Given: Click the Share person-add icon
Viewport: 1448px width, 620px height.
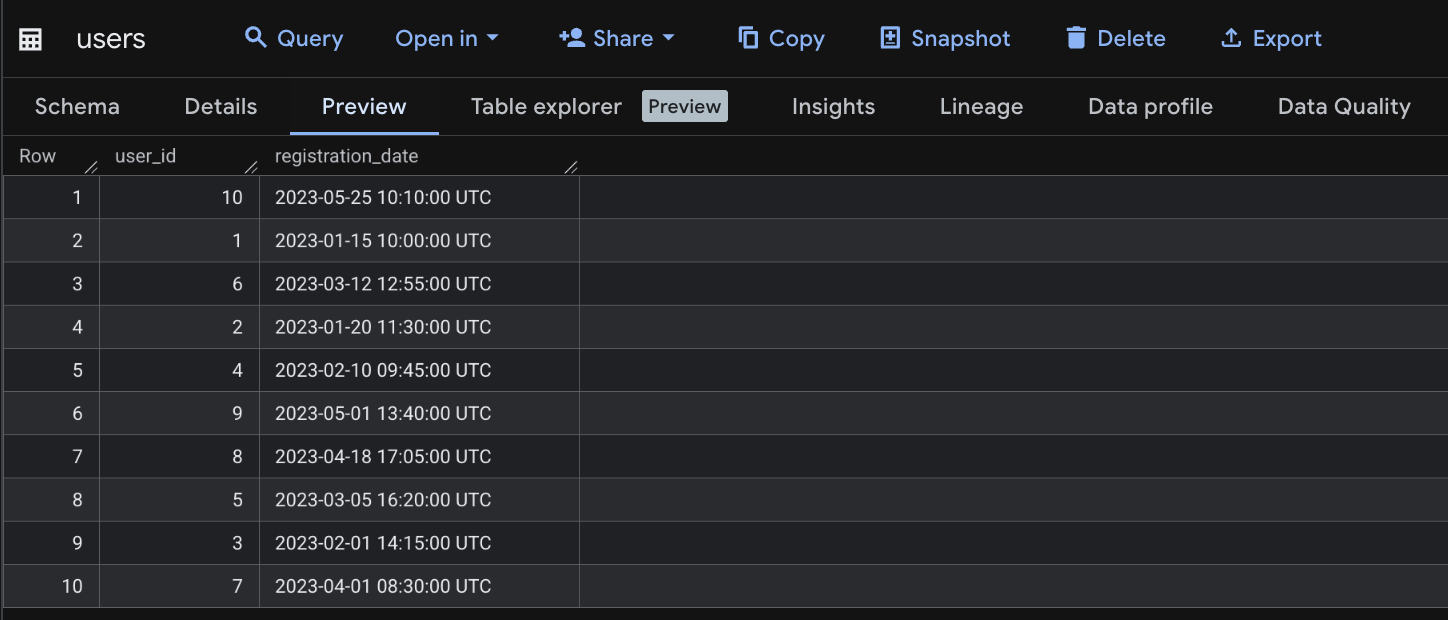Looking at the screenshot, I should click(572, 38).
